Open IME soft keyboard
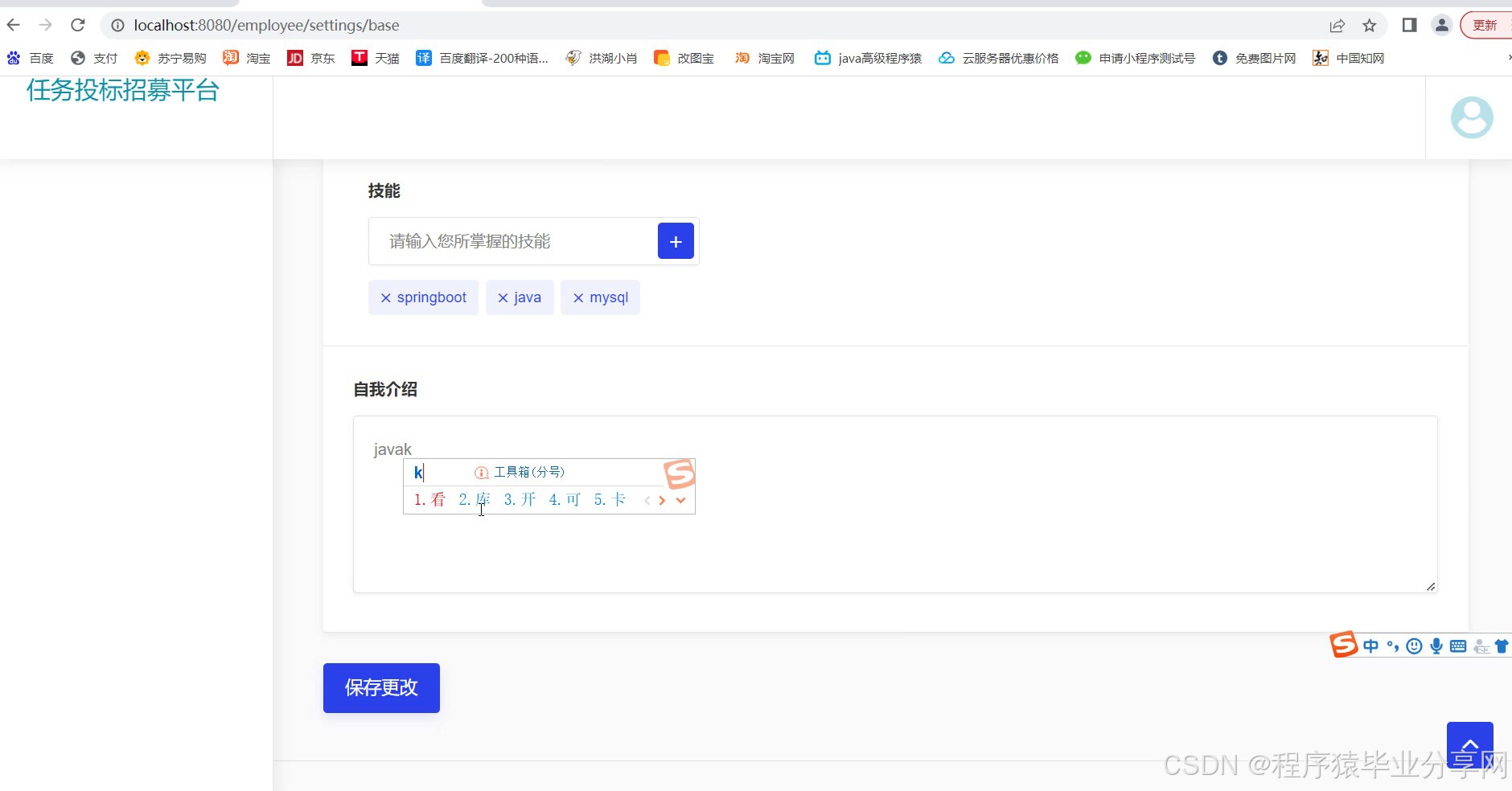Screen dimensions: 1512x791 tap(1458, 646)
